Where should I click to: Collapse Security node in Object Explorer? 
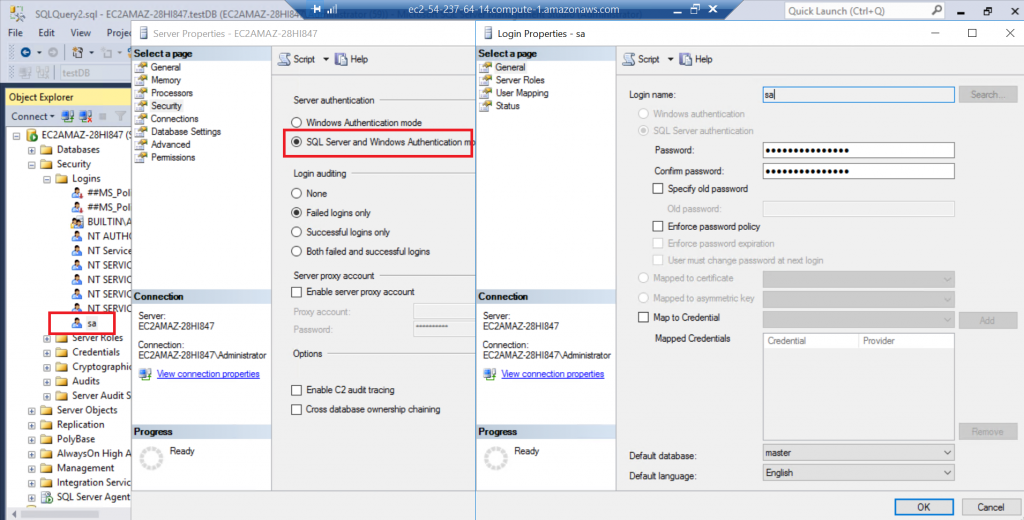point(31,165)
